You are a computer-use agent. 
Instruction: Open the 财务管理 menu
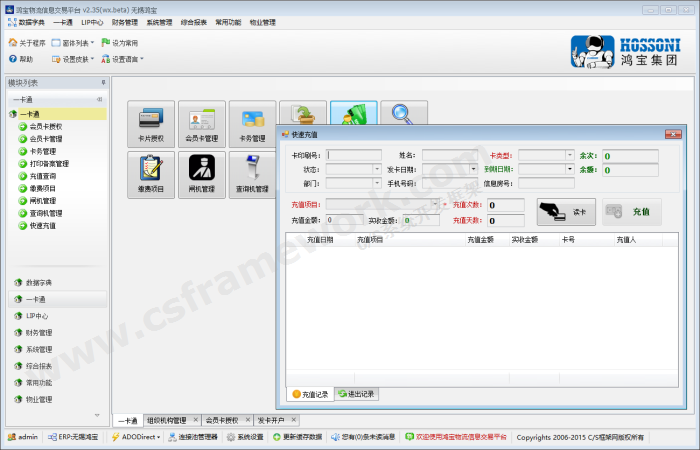click(125, 21)
